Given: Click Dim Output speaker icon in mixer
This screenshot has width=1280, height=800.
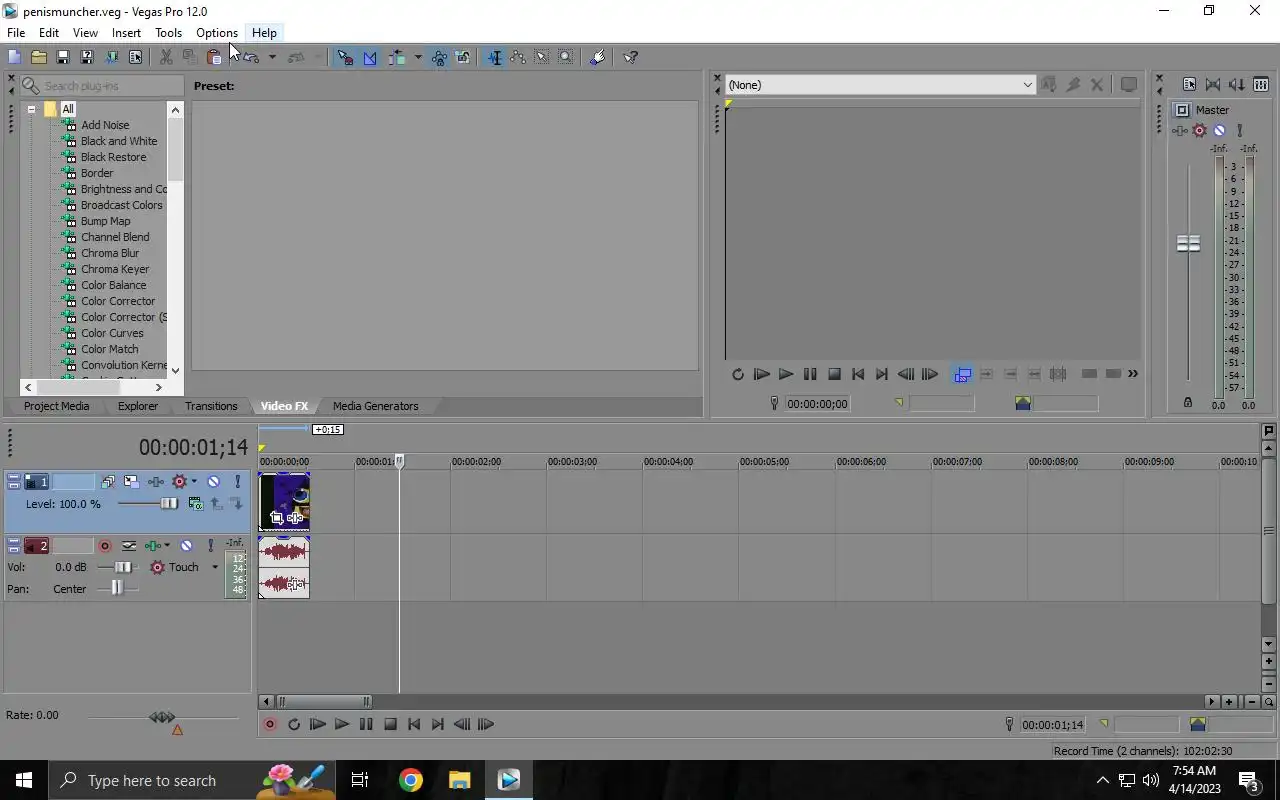Looking at the screenshot, I should 1237,85.
